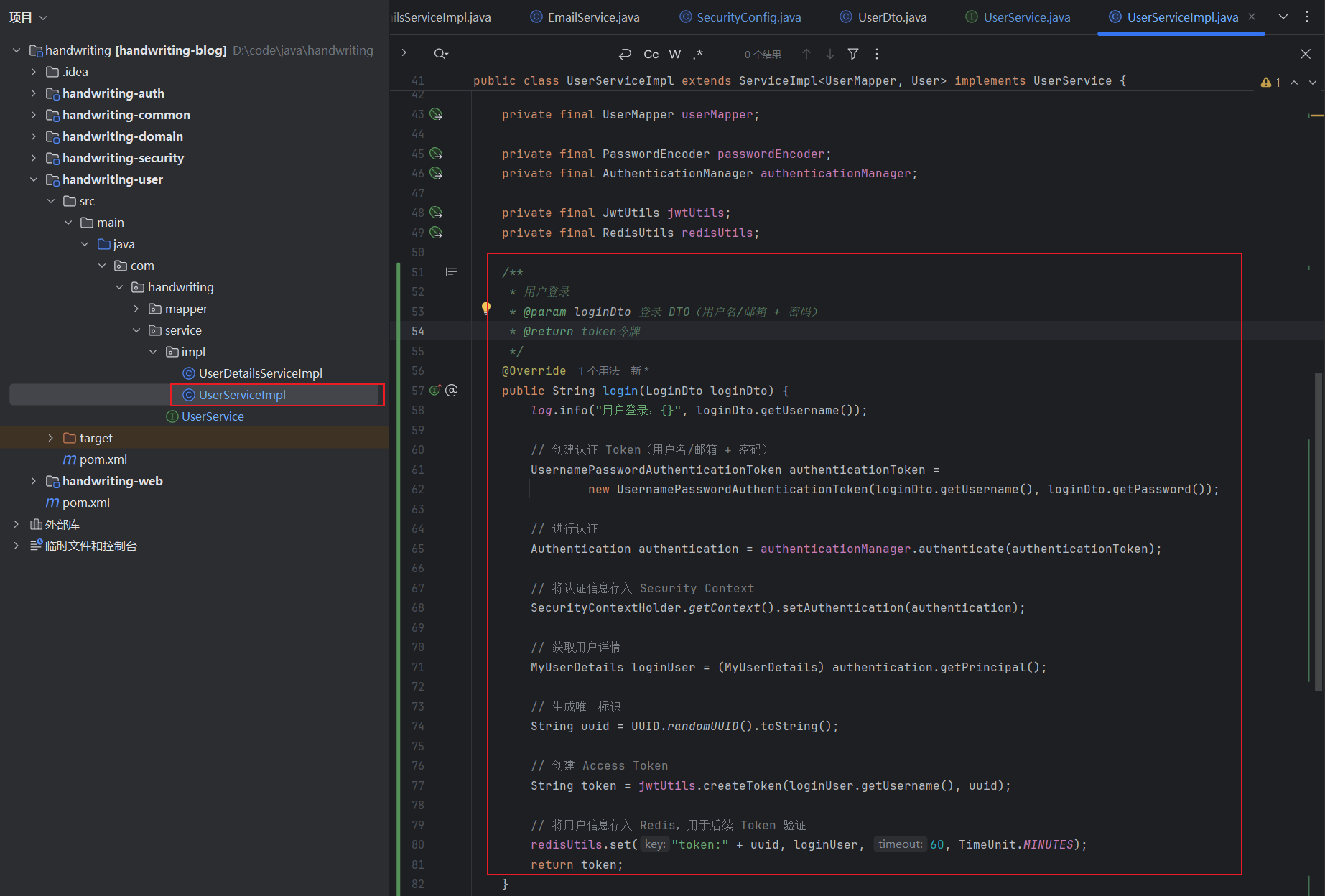Click the sticky class declaration line 41
The image size is (1325, 896).
coord(799,81)
